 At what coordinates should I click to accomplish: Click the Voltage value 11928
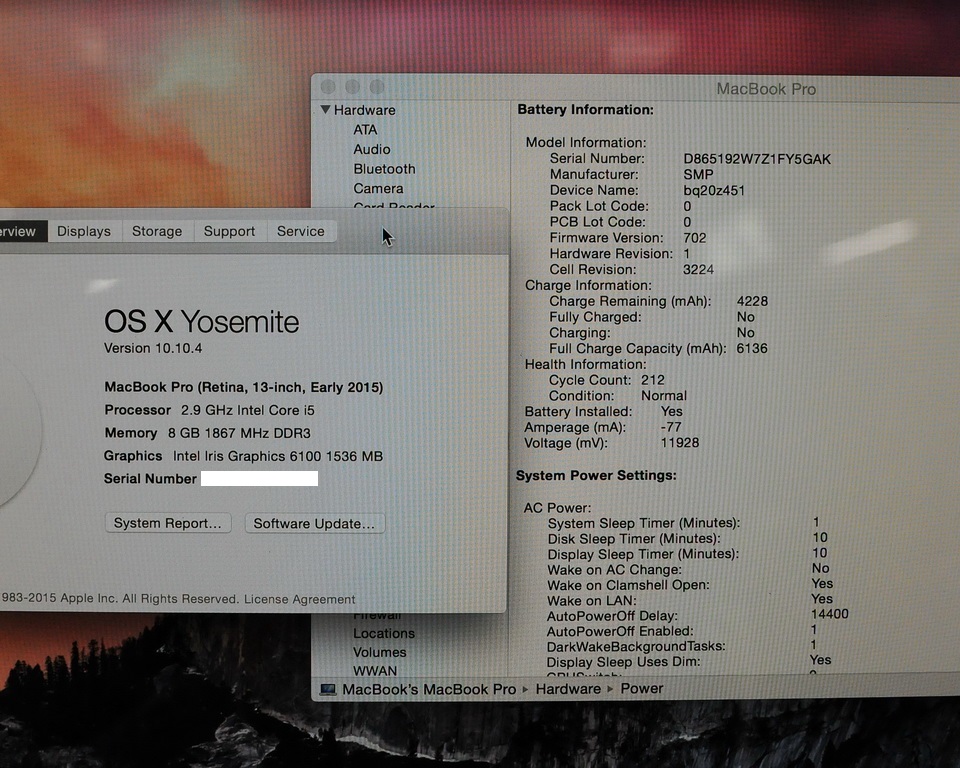point(680,442)
